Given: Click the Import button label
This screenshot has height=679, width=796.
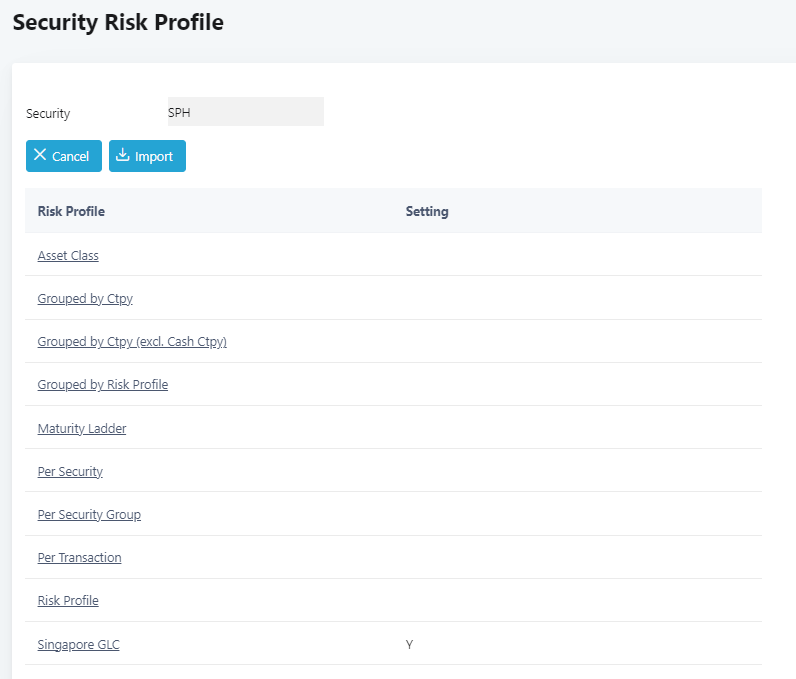Looking at the screenshot, I should coord(154,156).
